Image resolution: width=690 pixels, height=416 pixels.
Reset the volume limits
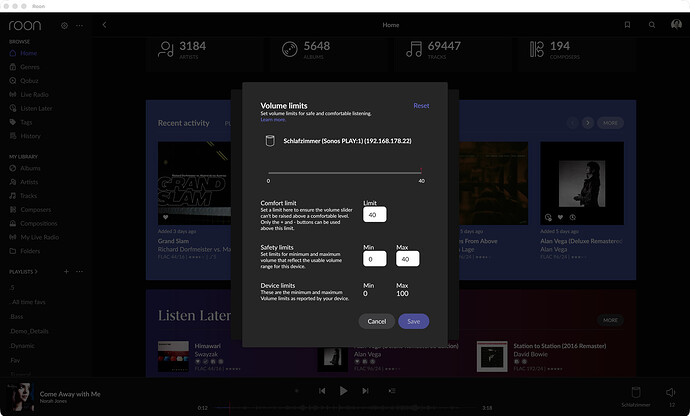point(421,106)
